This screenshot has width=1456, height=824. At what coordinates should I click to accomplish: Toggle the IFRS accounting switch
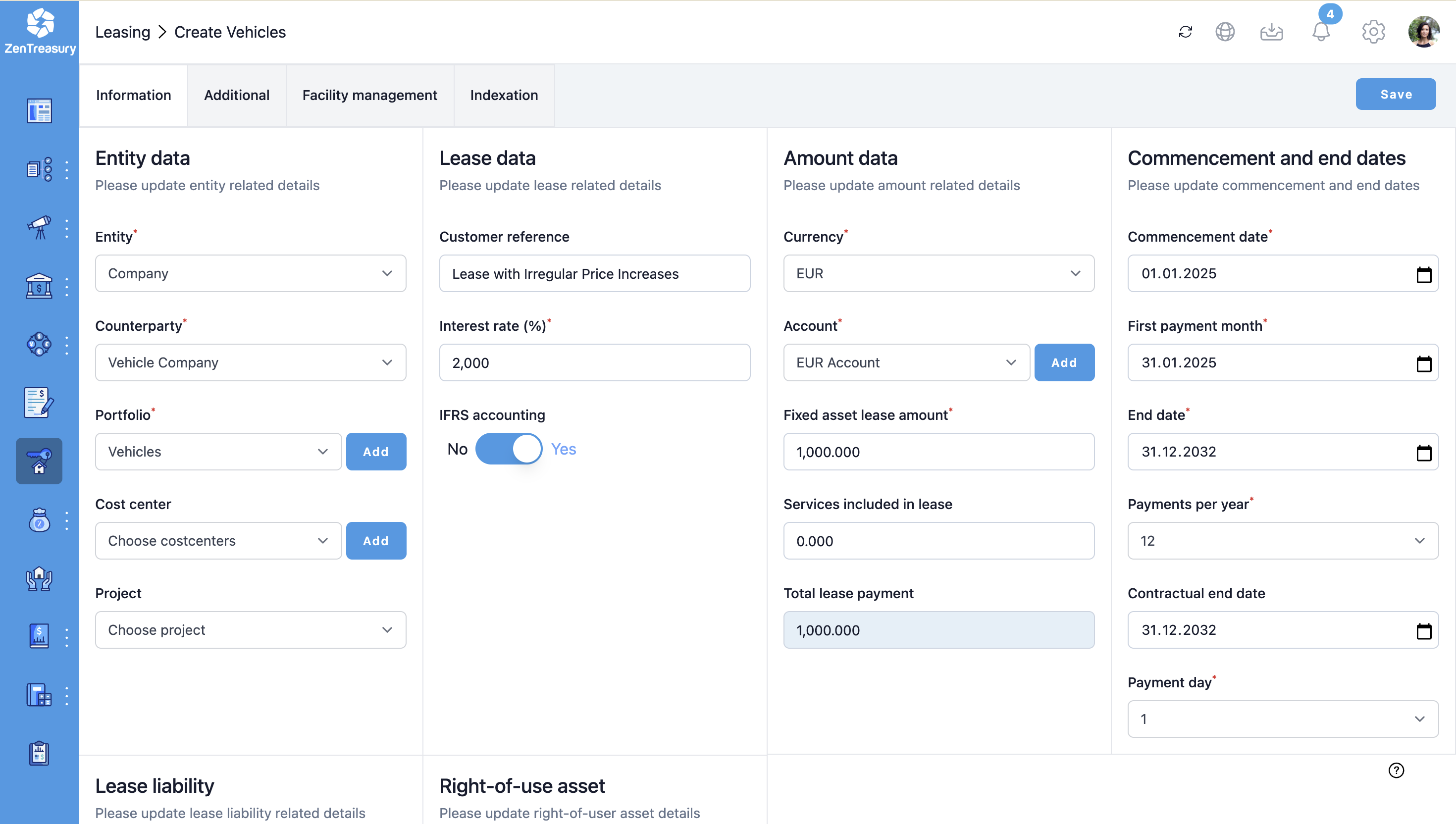tap(508, 449)
